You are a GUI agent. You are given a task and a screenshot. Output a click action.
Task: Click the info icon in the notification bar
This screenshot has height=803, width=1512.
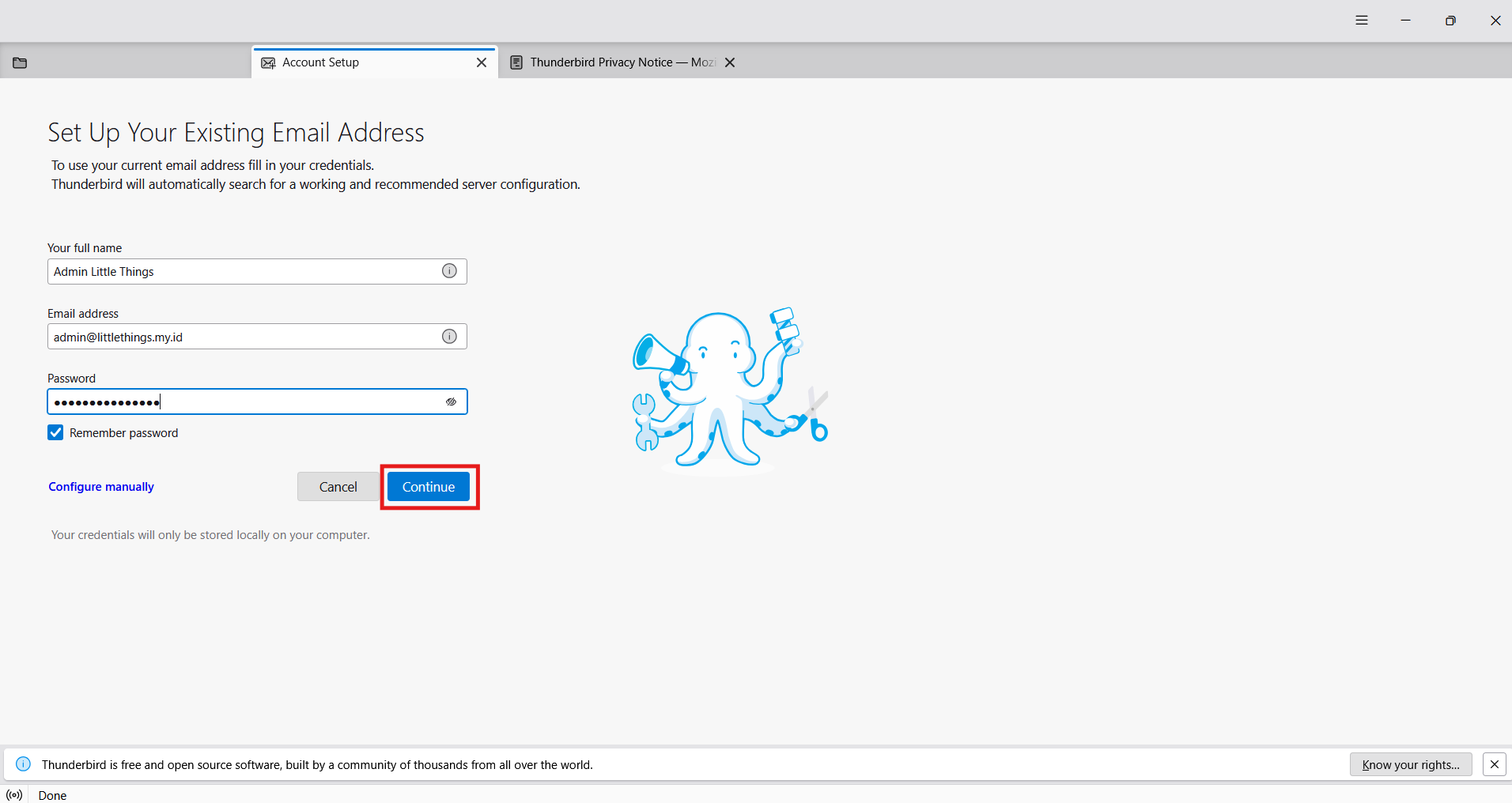tap(24, 764)
